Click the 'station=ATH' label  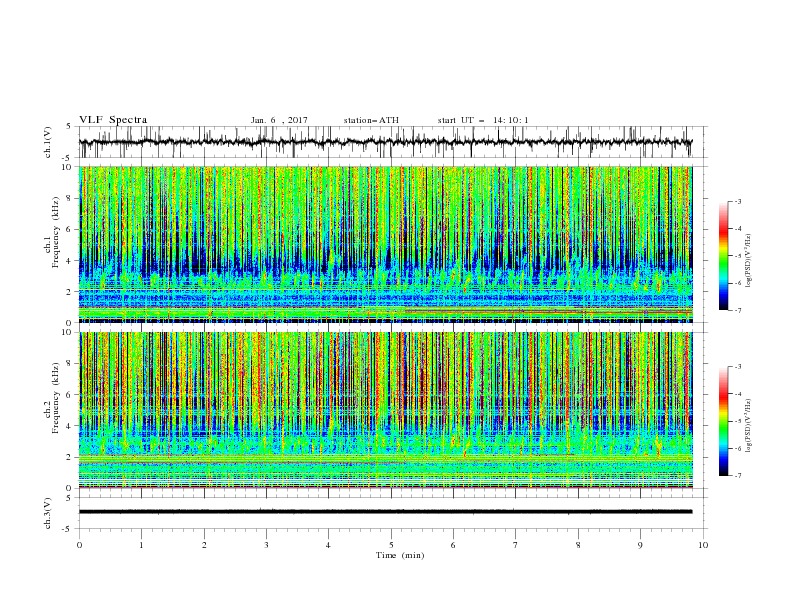click(371, 120)
